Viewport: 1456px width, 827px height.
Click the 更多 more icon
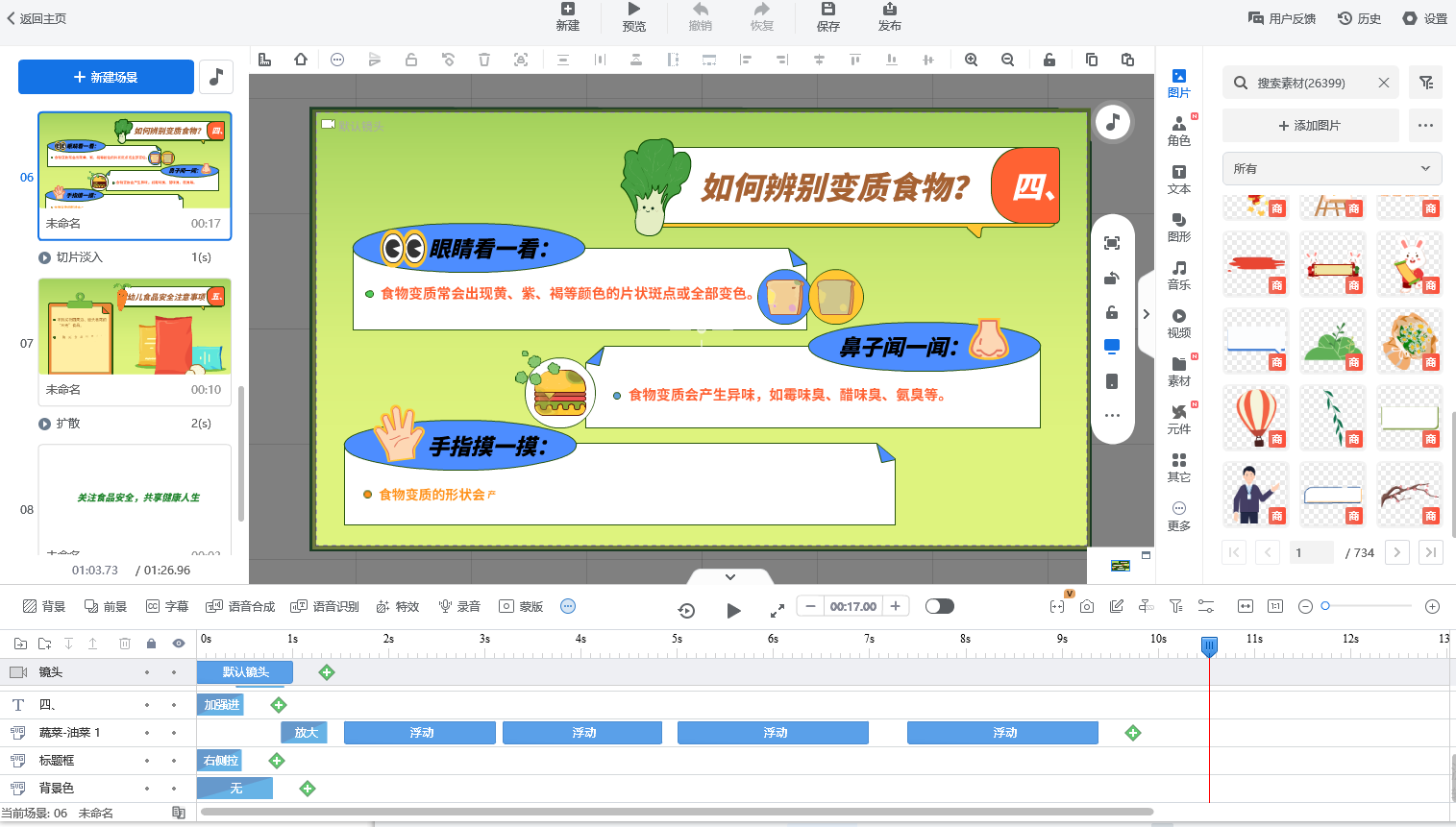click(1179, 516)
